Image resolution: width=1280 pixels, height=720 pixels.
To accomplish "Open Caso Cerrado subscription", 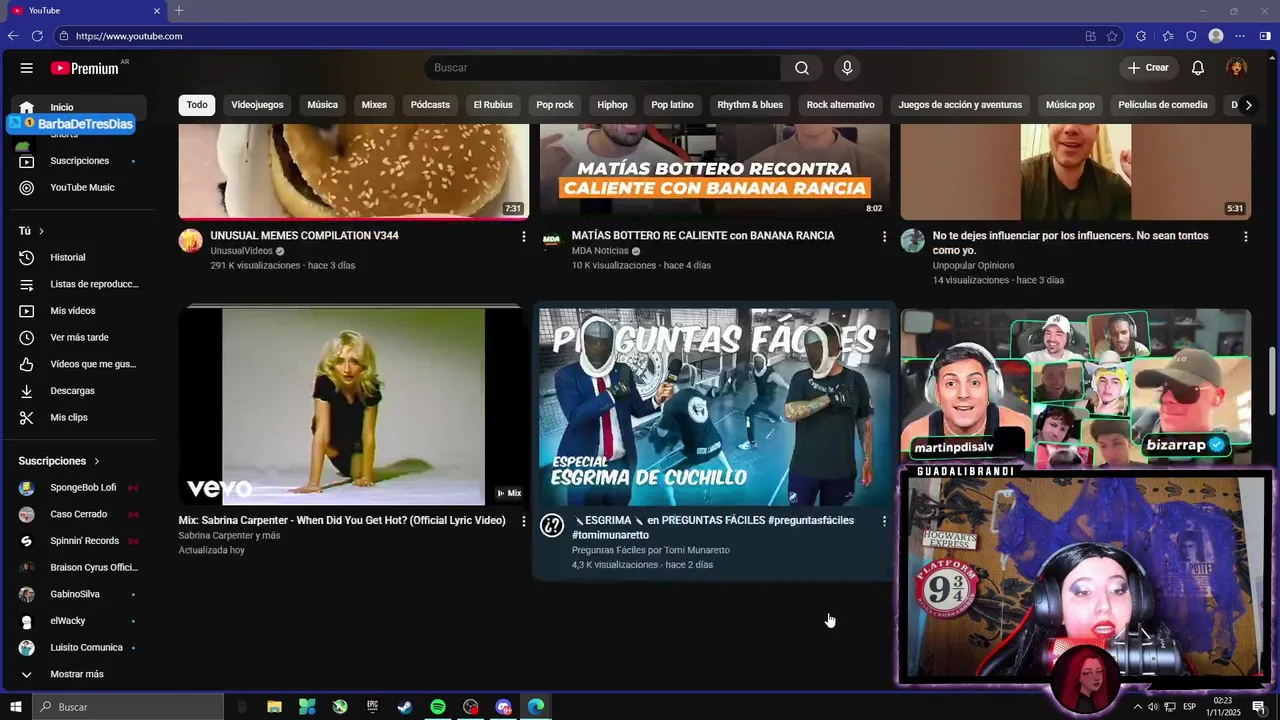I will pyautogui.click(x=79, y=514).
